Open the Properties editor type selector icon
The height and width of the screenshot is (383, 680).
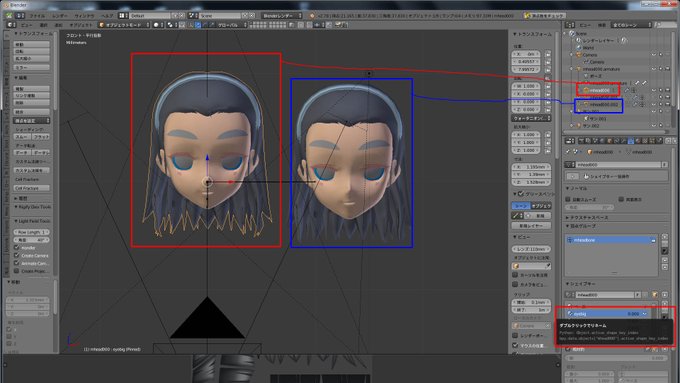(x=570, y=141)
